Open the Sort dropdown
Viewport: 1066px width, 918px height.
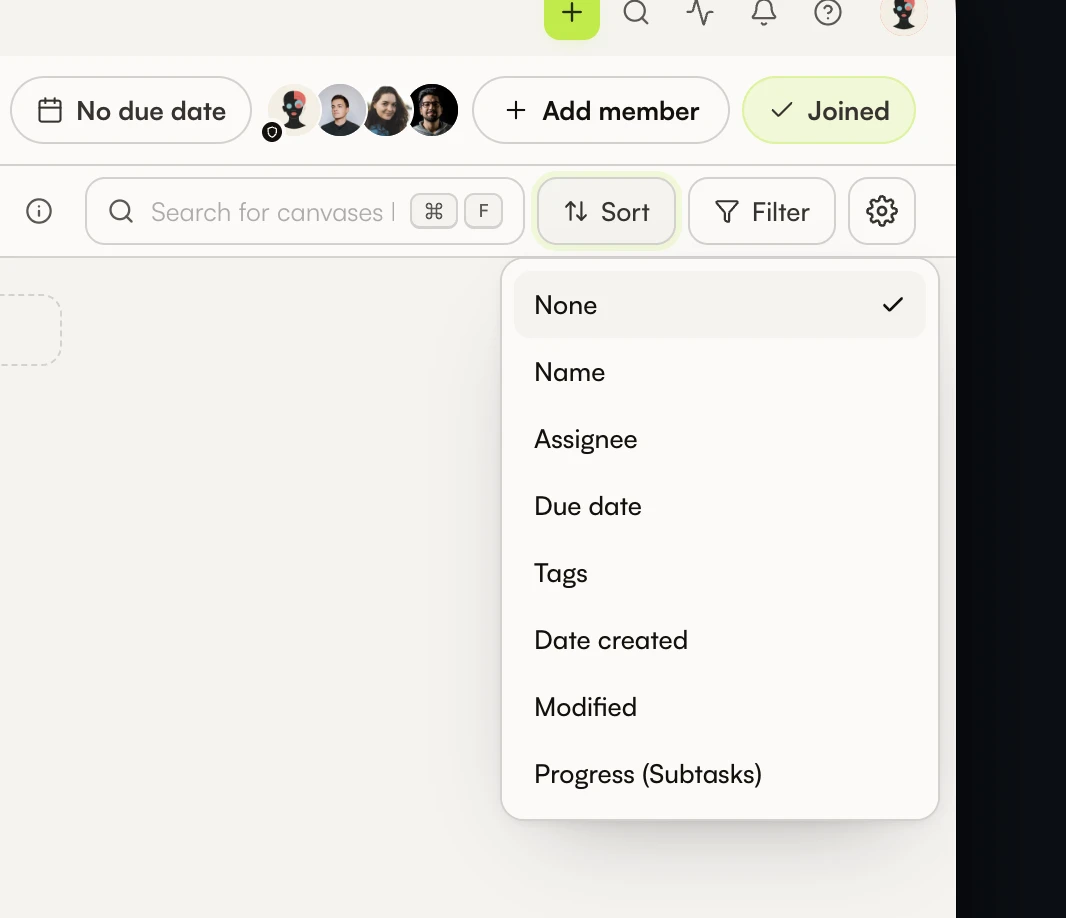tap(606, 211)
